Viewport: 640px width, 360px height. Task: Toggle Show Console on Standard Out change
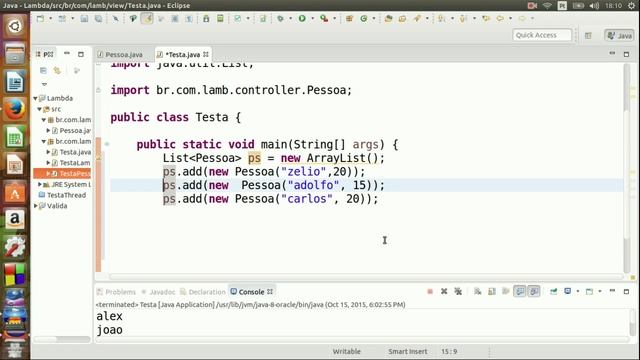click(x=520, y=291)
